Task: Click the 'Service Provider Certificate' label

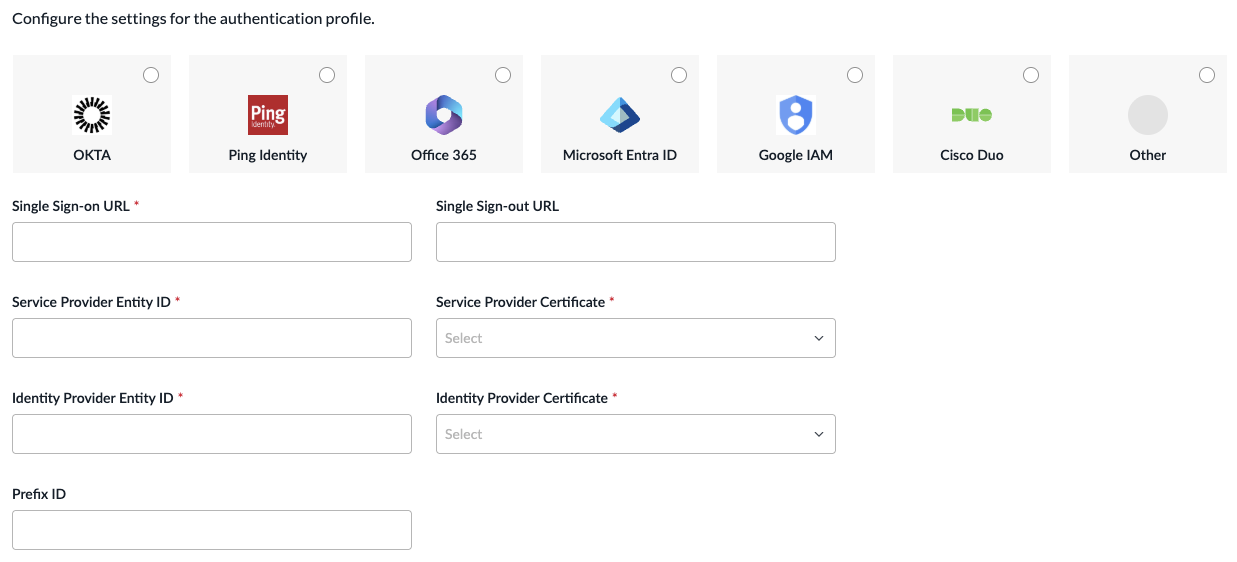Action: (521, 302)
